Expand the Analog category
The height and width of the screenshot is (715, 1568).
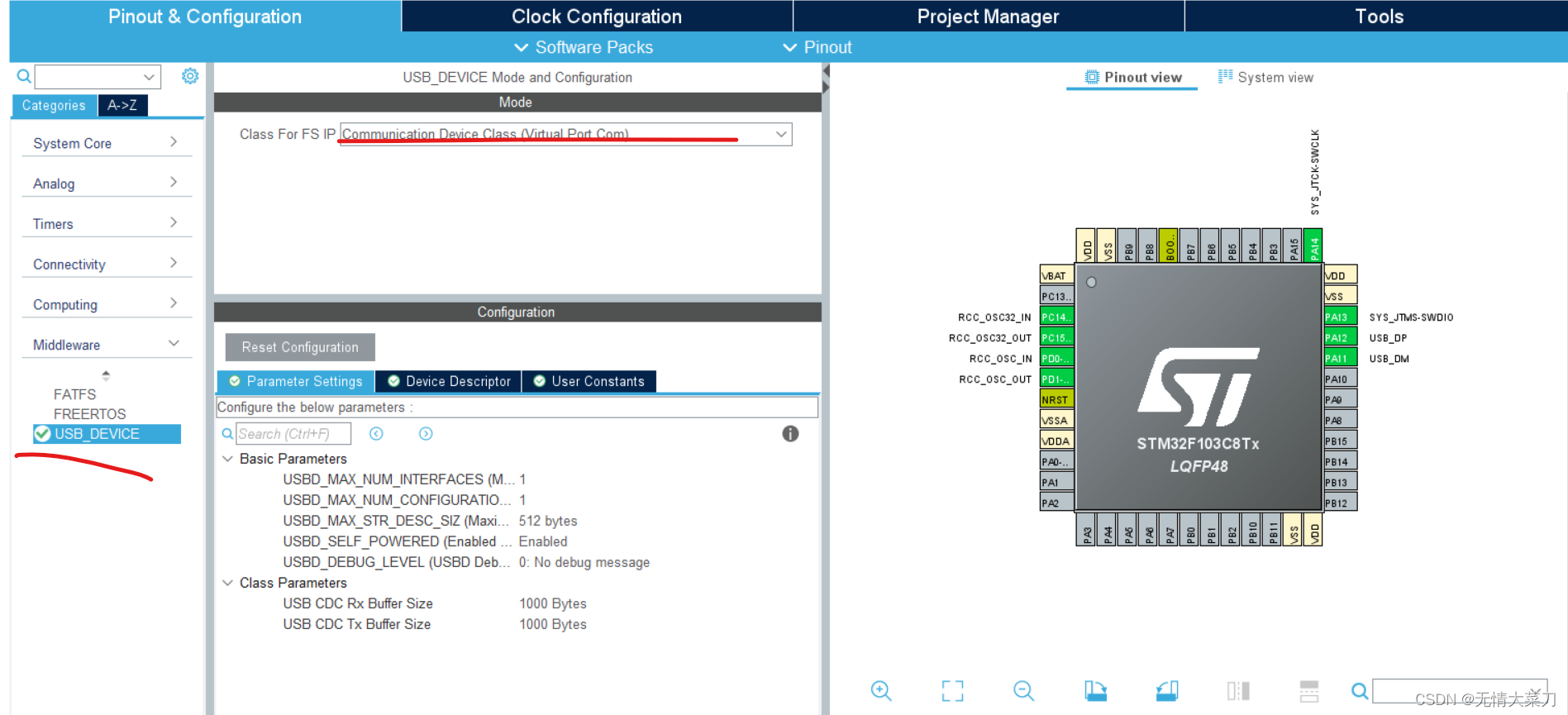(106, 184)
